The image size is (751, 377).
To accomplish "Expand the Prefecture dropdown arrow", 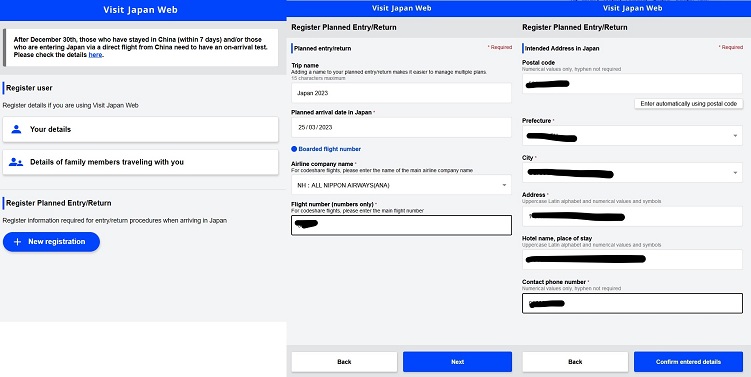I will pyautogui.click(x=735, y=136).
